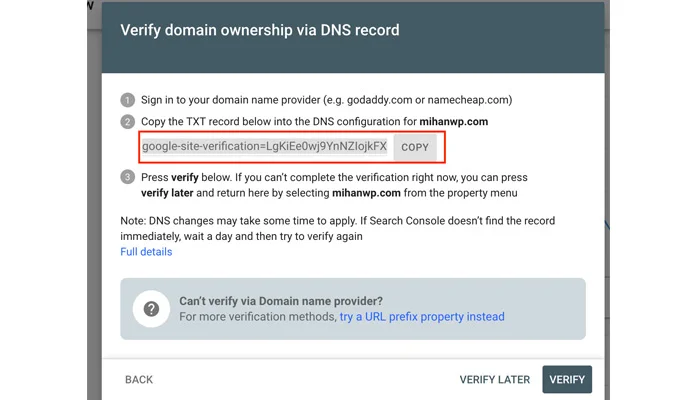This screenshot has height=400, width=700.
Task: Click the step 3 number icon
Action: click(x=127, y=177)
